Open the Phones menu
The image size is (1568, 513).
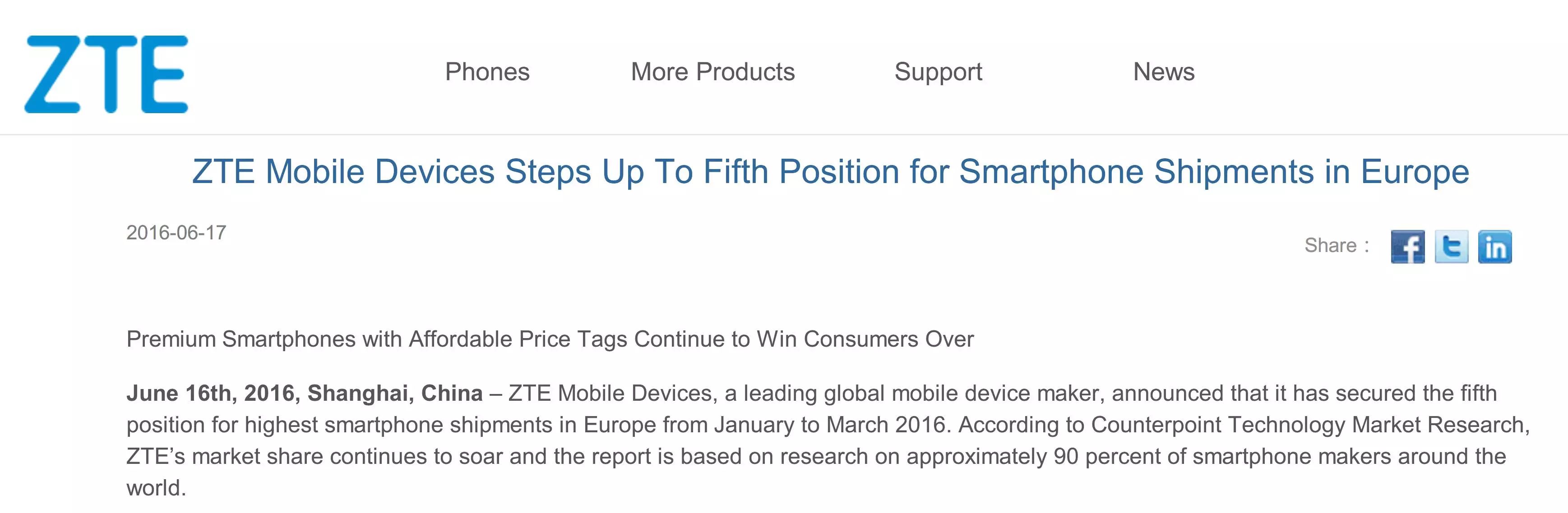487,72
